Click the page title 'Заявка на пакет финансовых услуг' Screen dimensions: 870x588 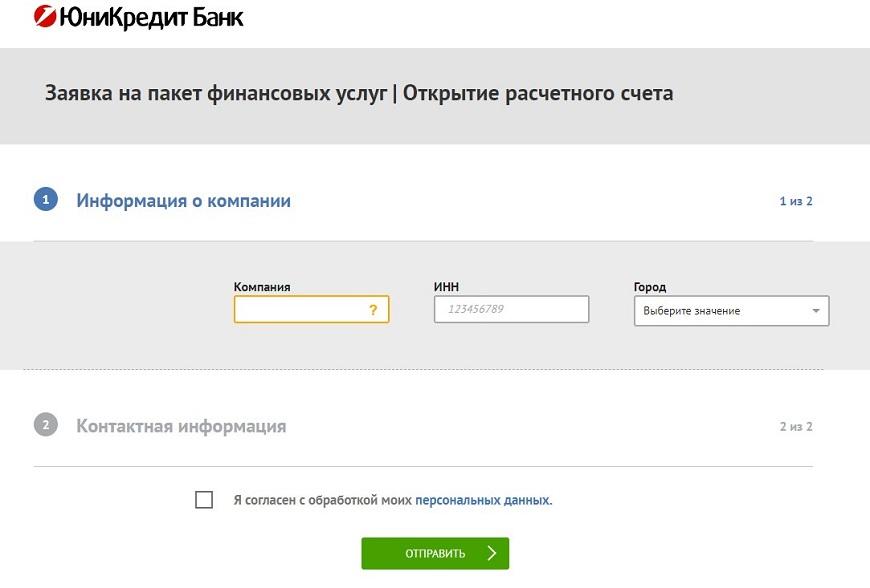(x=216, y=93)
